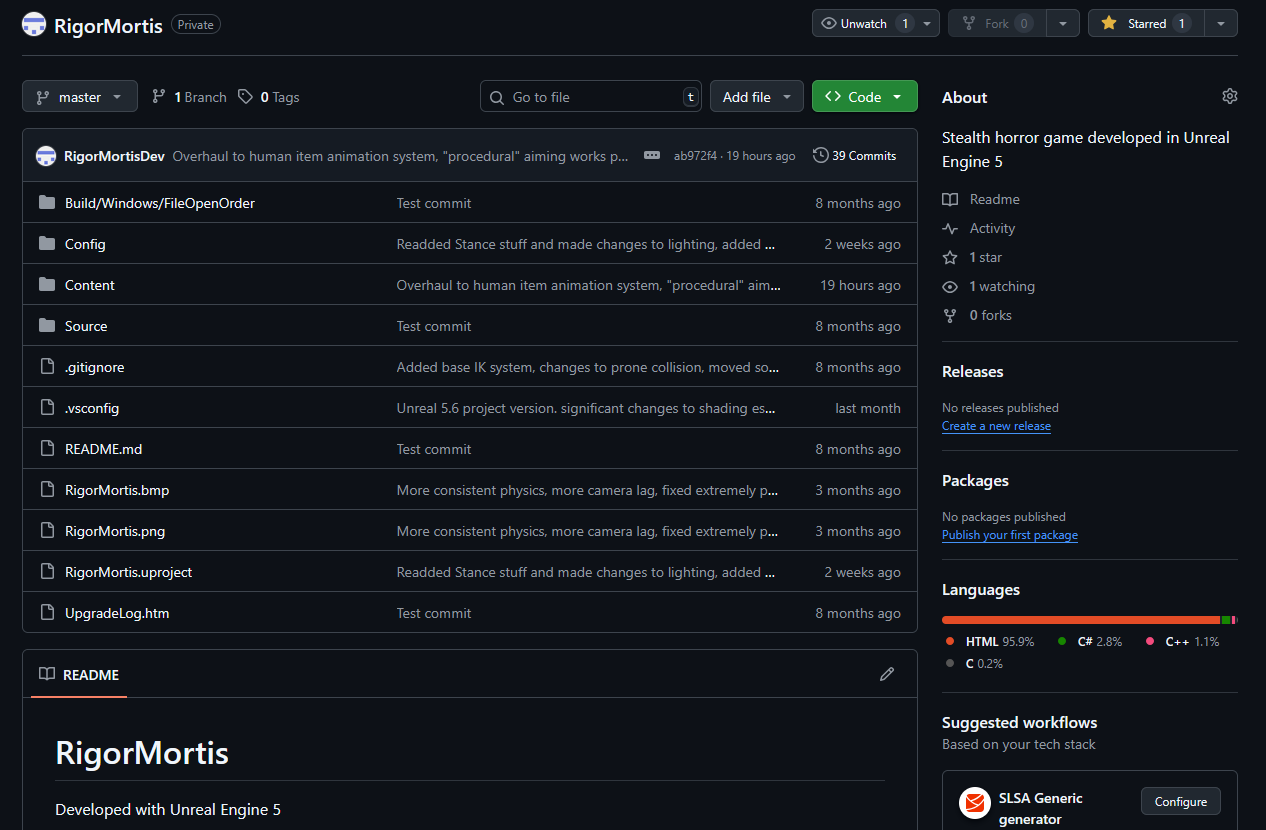
Task: Click the HTML 95.9% language entry
Action: [990, 641]
